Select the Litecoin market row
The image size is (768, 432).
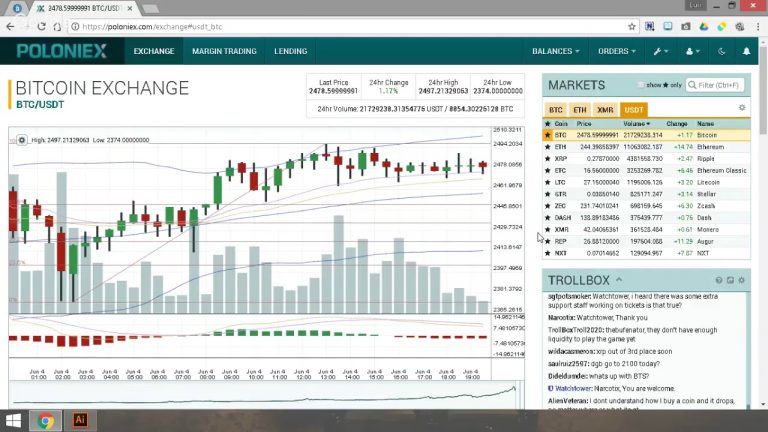click(x=646, y=182)
